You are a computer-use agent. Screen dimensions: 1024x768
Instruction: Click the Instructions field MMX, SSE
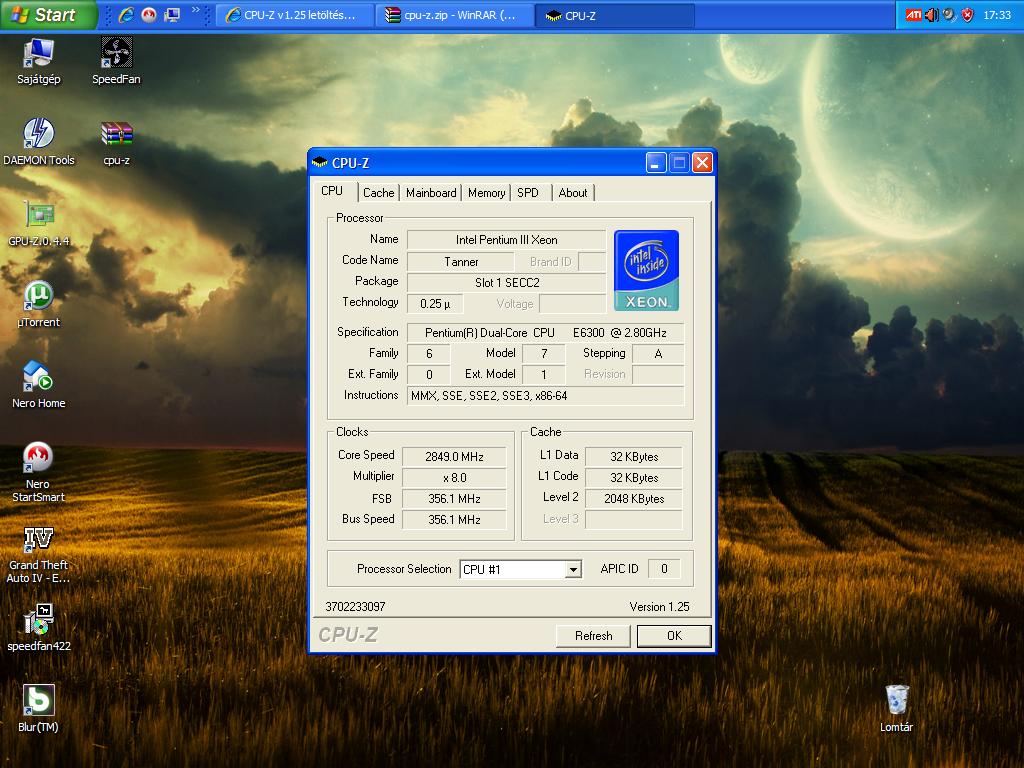click(x=545, y=396)
